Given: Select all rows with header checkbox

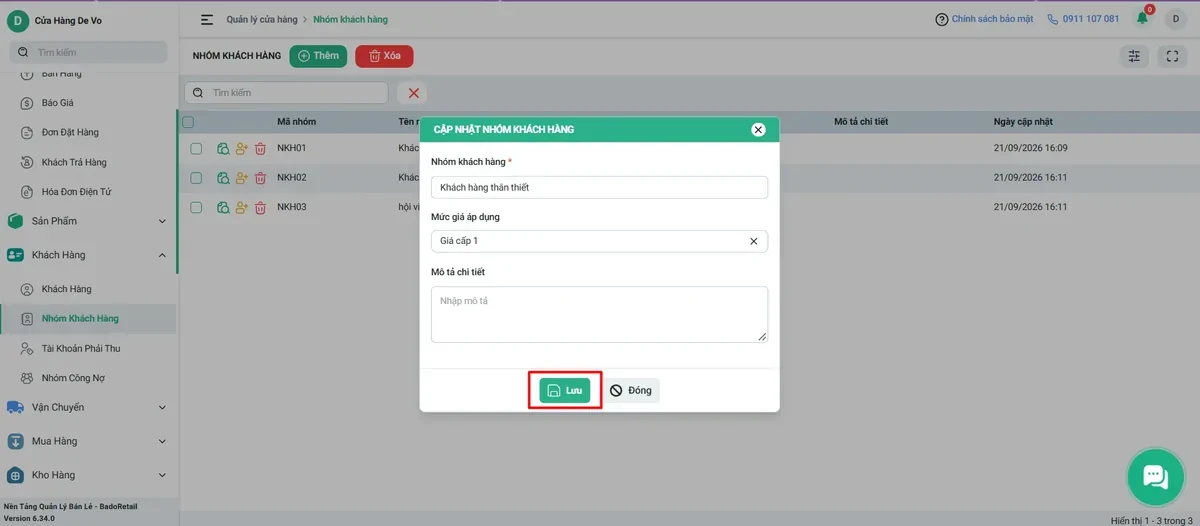Looking at the screenshot, I should tap(188, 122).
